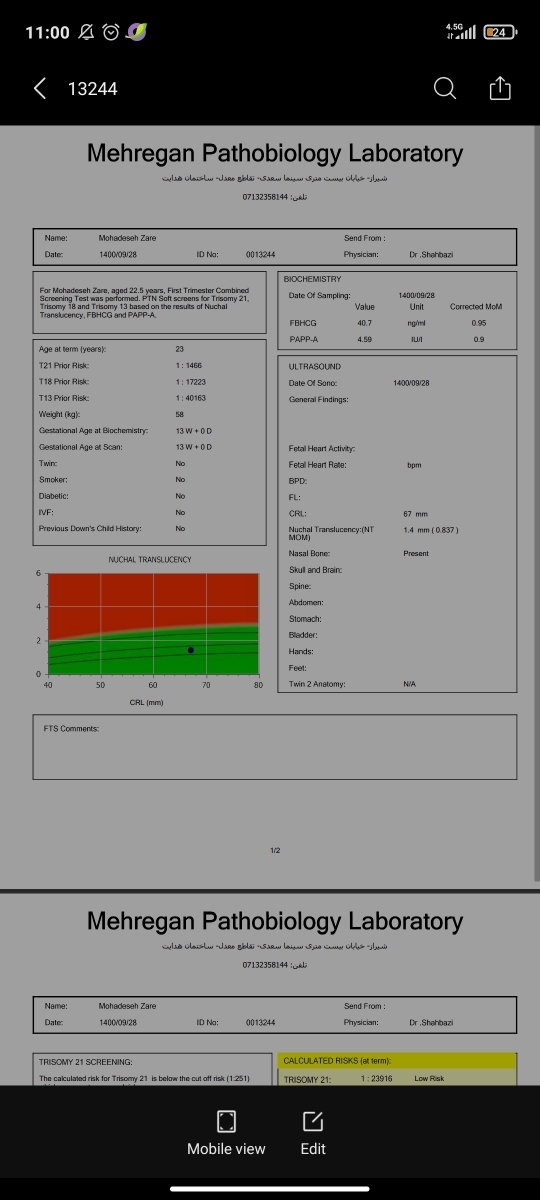This screenshot has width=540, height=1200.
Task: Tap the document title 13244
Action: pos(92,89)
